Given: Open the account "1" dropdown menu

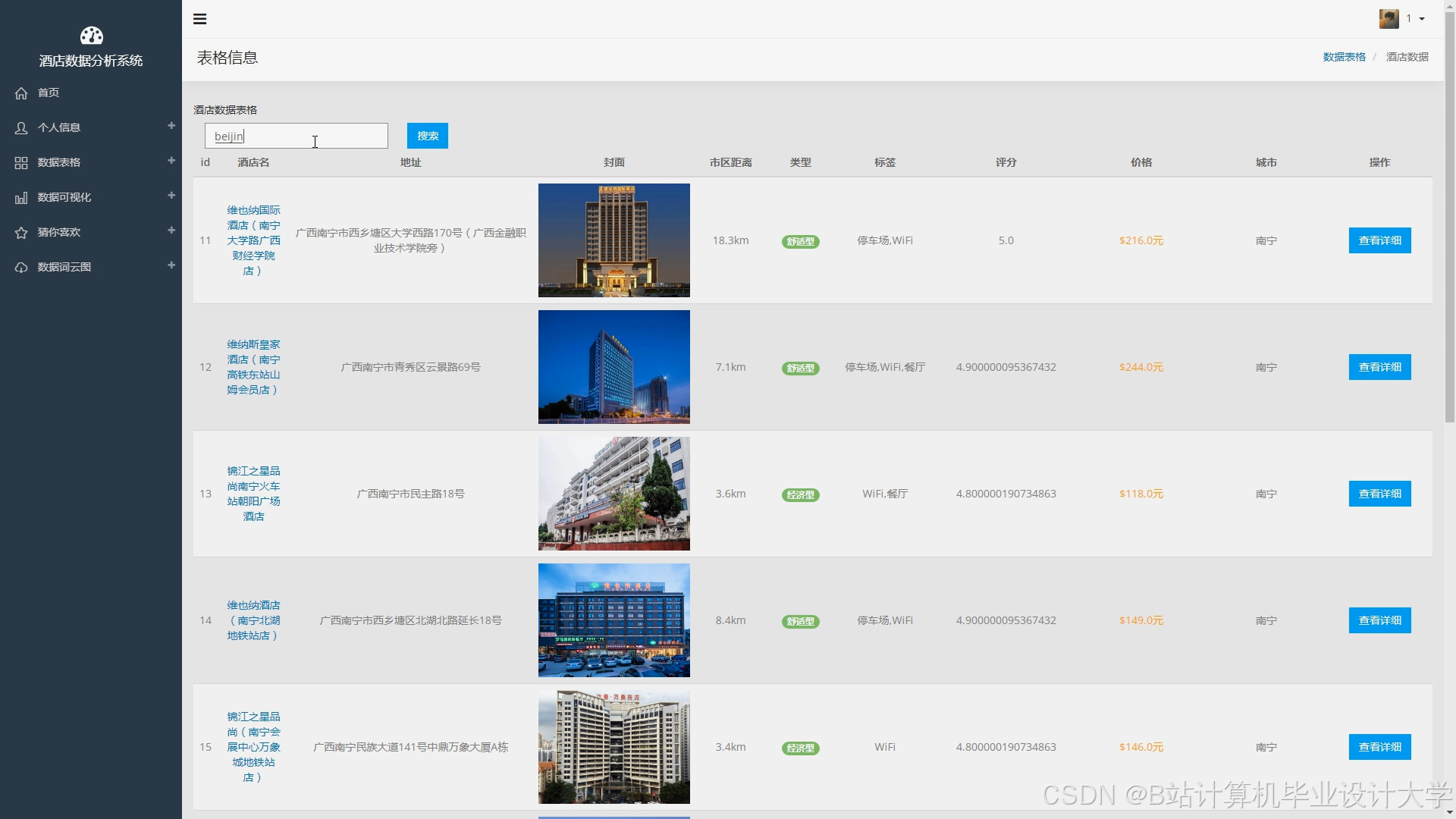Looking at the screenshot, I should (1414, 18).
